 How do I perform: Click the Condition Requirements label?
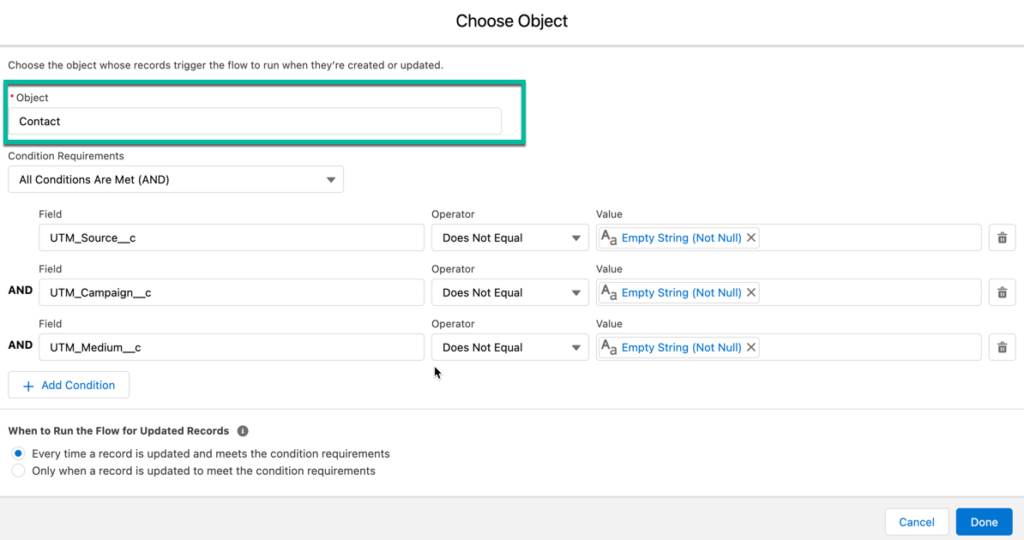click(66, 156)
